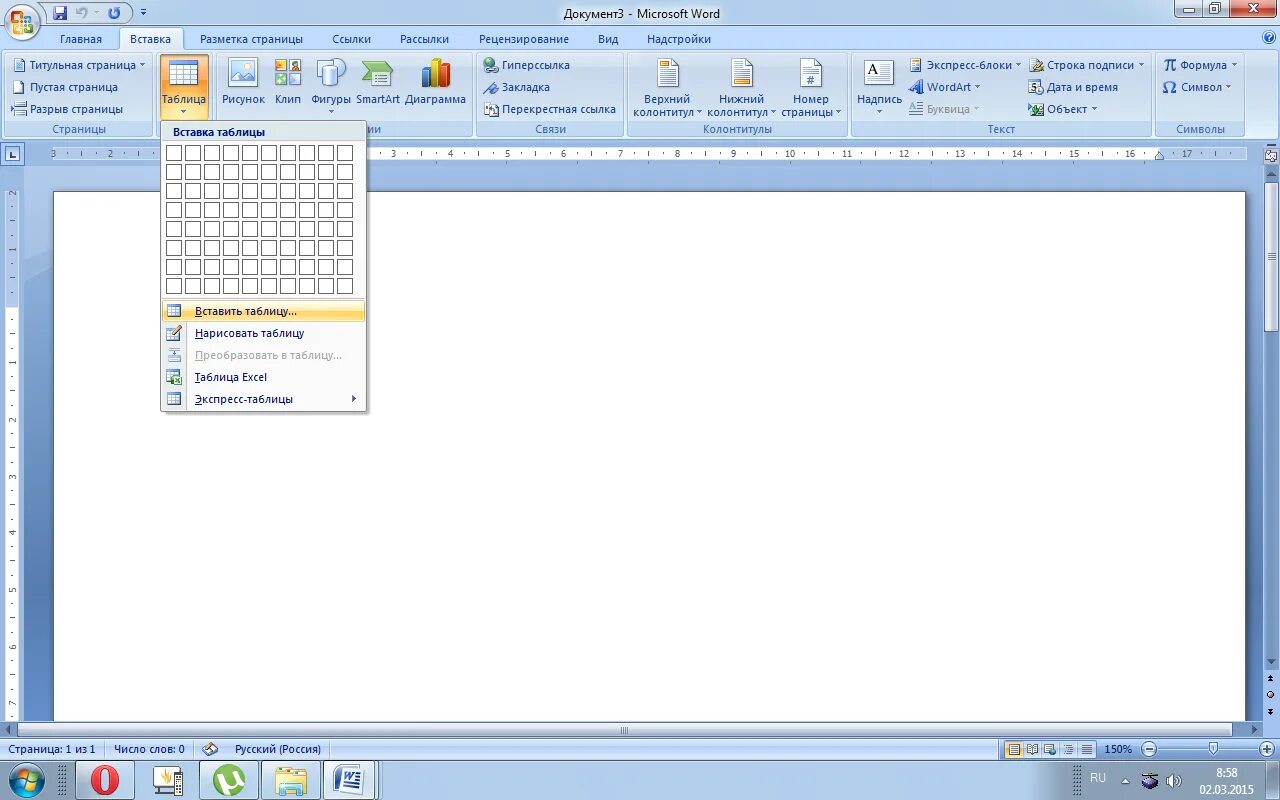
Task: Undo the last action in quick access toolbar
Action: click(82, 13)
